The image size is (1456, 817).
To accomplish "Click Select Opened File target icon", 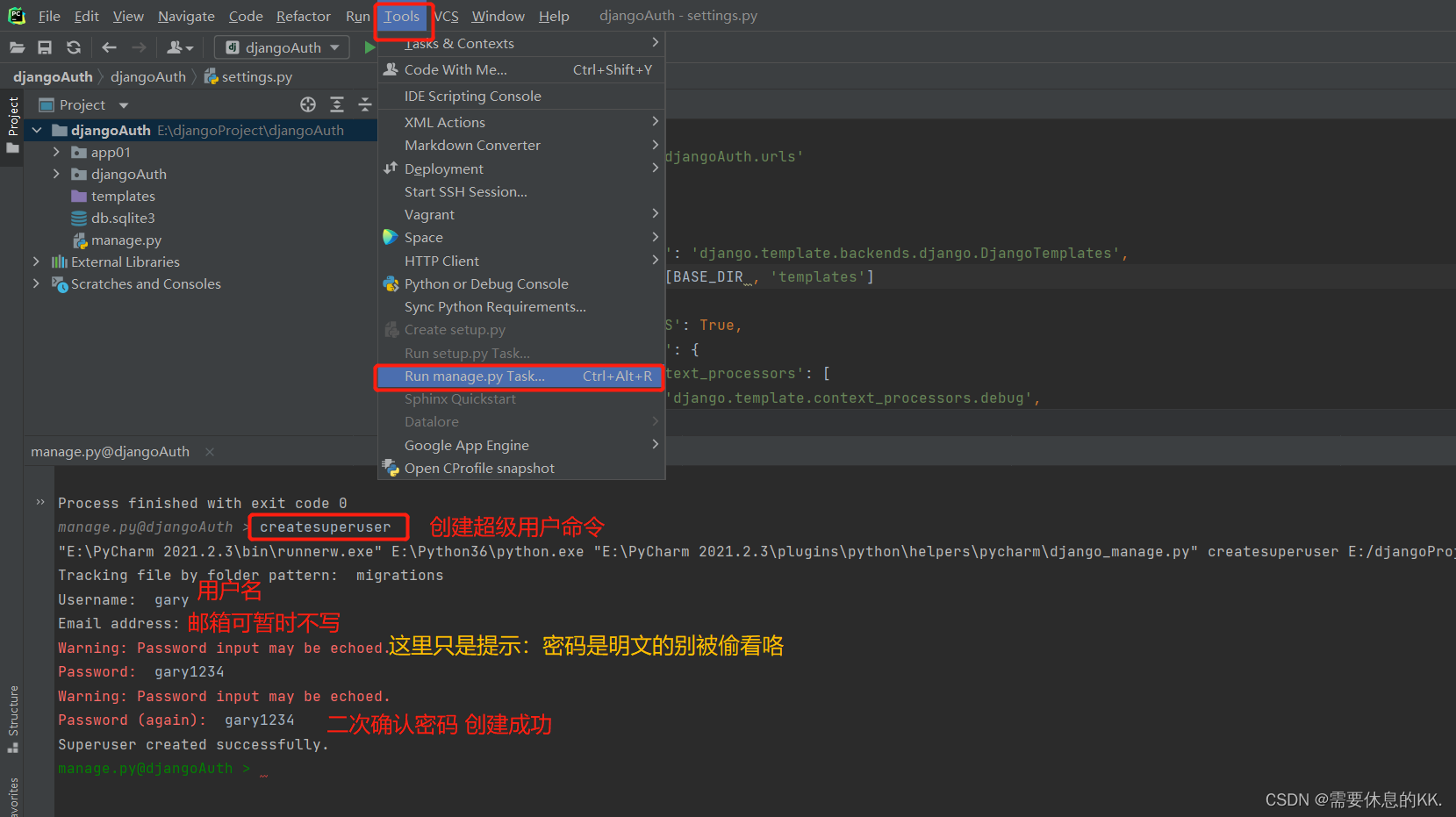I will click(x=308, y=104).
